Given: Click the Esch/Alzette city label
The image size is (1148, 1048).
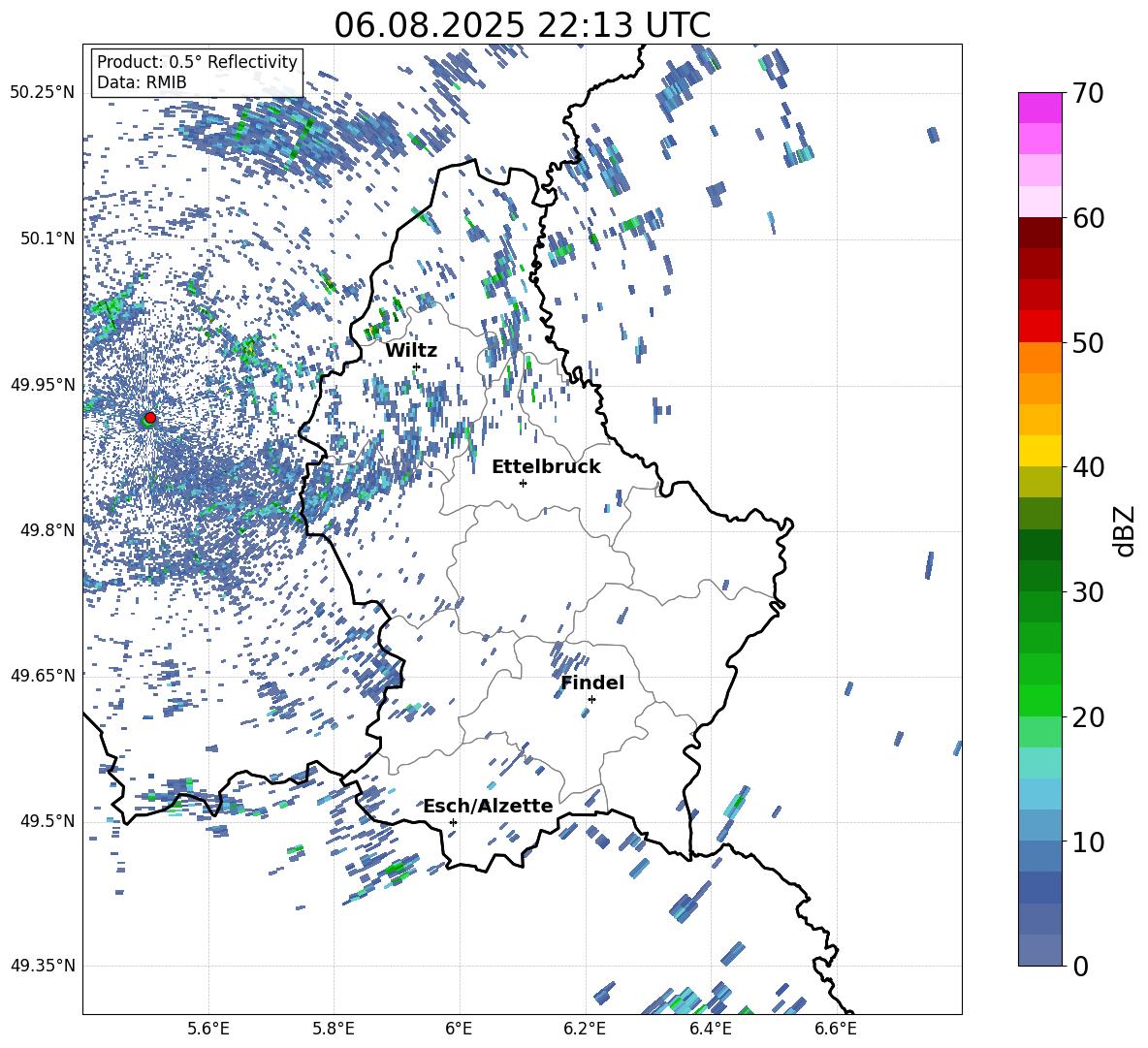Looking at the screenshot, I should (x=488, y=806).
